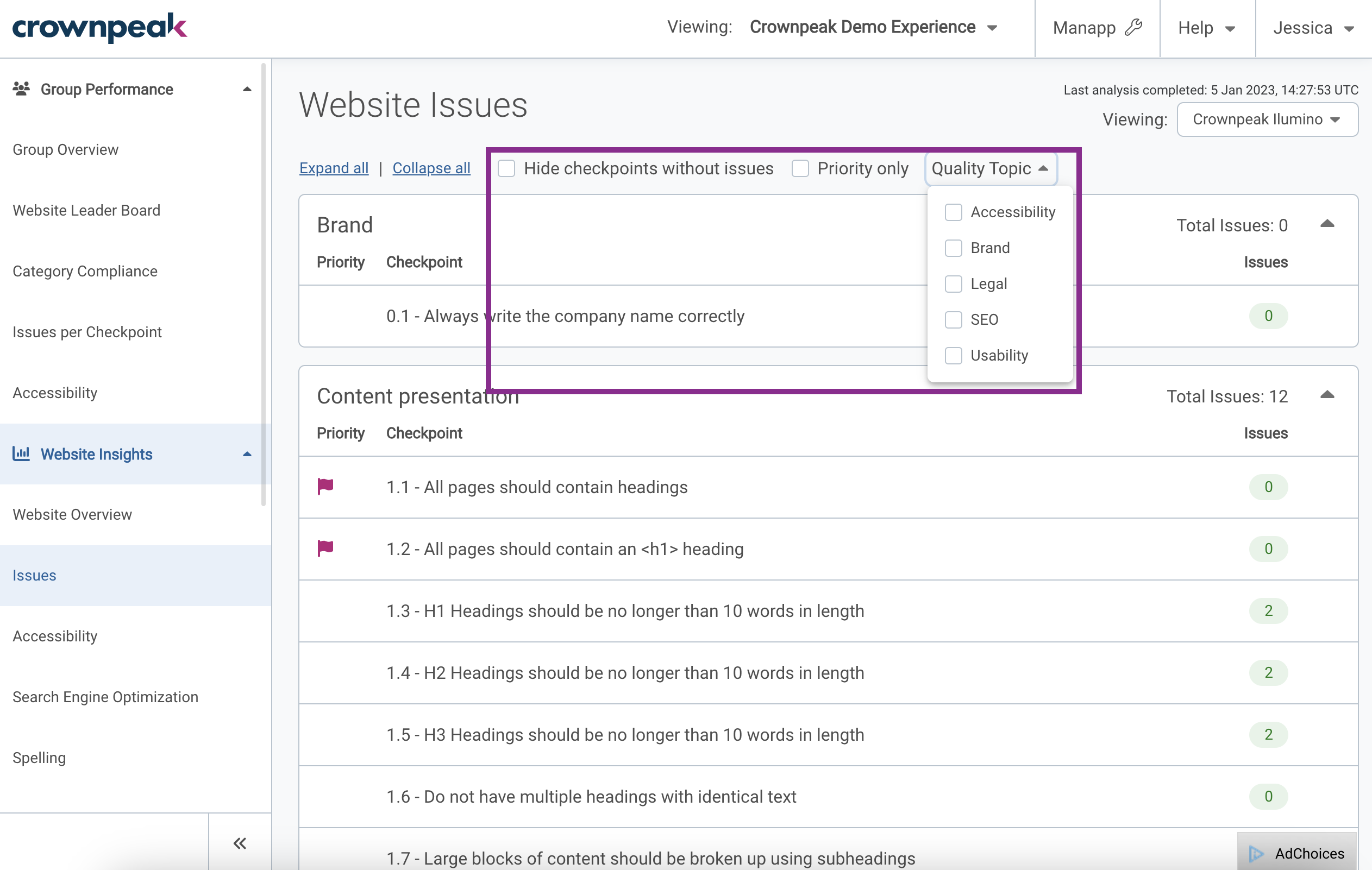Click the Total Issues: 12 label

tap(1227, 396)
